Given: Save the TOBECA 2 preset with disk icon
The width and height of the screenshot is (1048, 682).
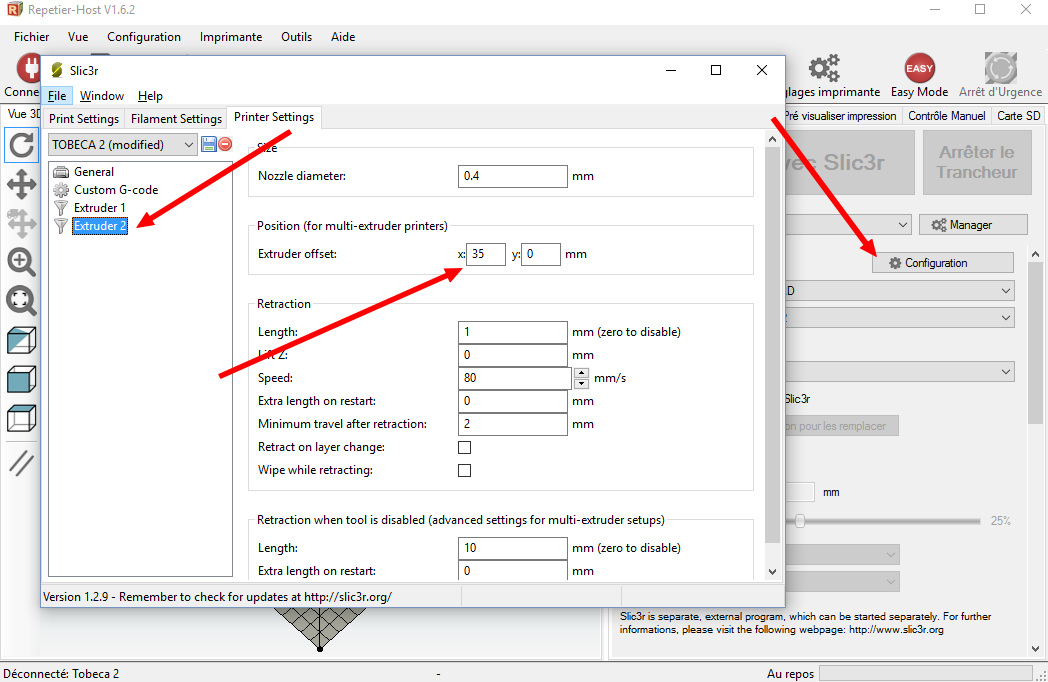Looking at the screenshot, I should click(209, 144).
